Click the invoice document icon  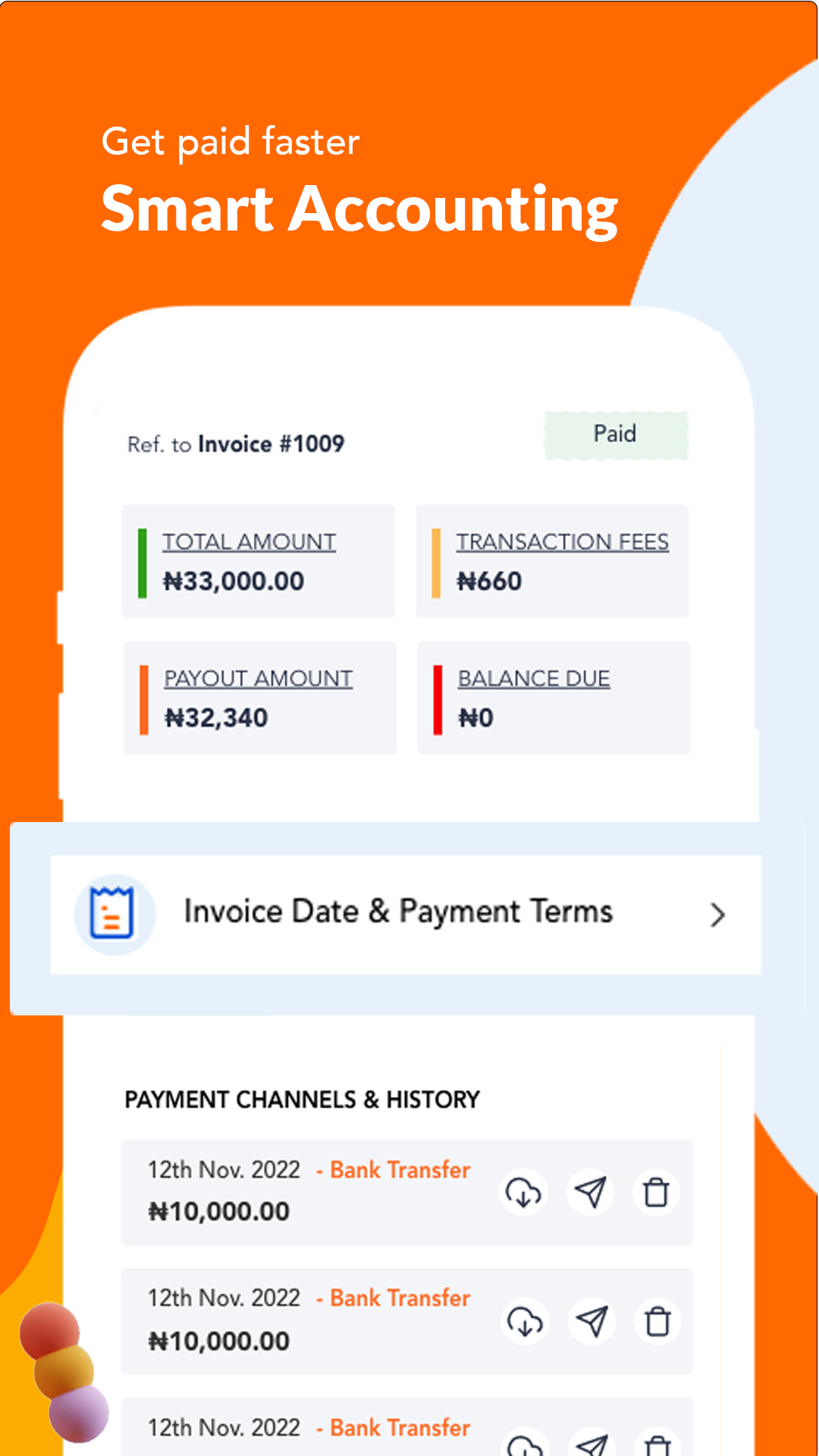(x=114, y=914)
